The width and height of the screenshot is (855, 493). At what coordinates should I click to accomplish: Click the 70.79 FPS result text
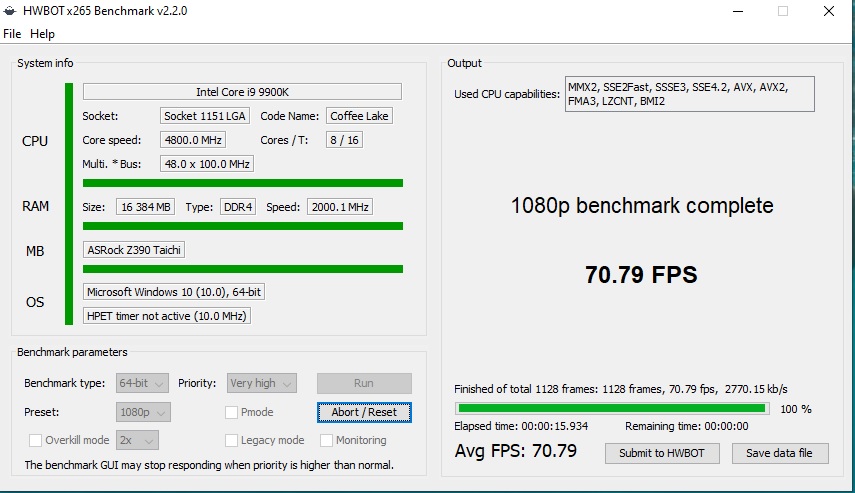(641, 275)
